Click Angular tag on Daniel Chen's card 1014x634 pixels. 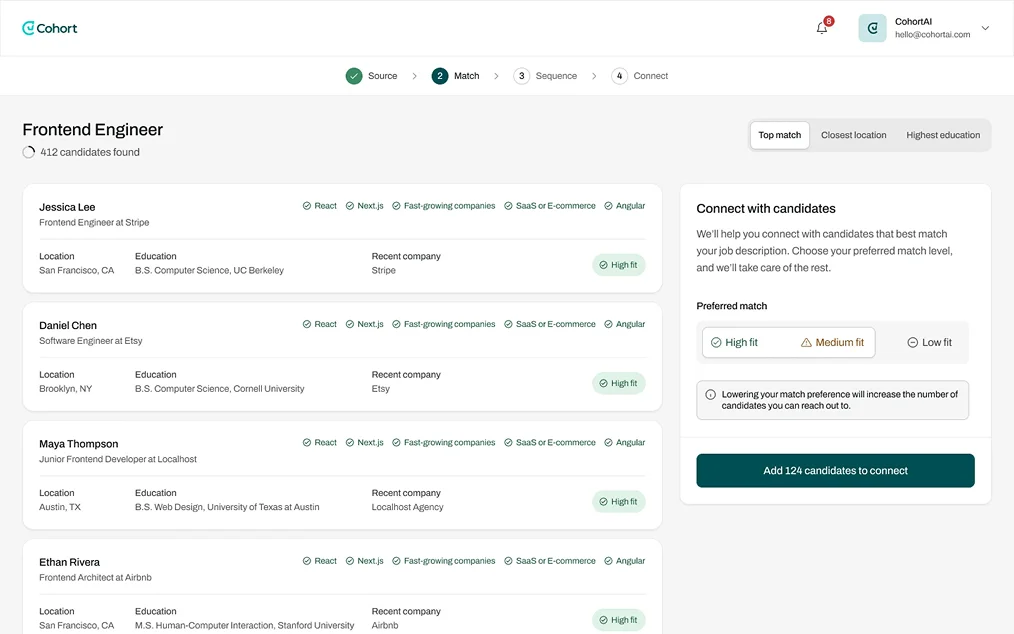click(x=625, y=324)
